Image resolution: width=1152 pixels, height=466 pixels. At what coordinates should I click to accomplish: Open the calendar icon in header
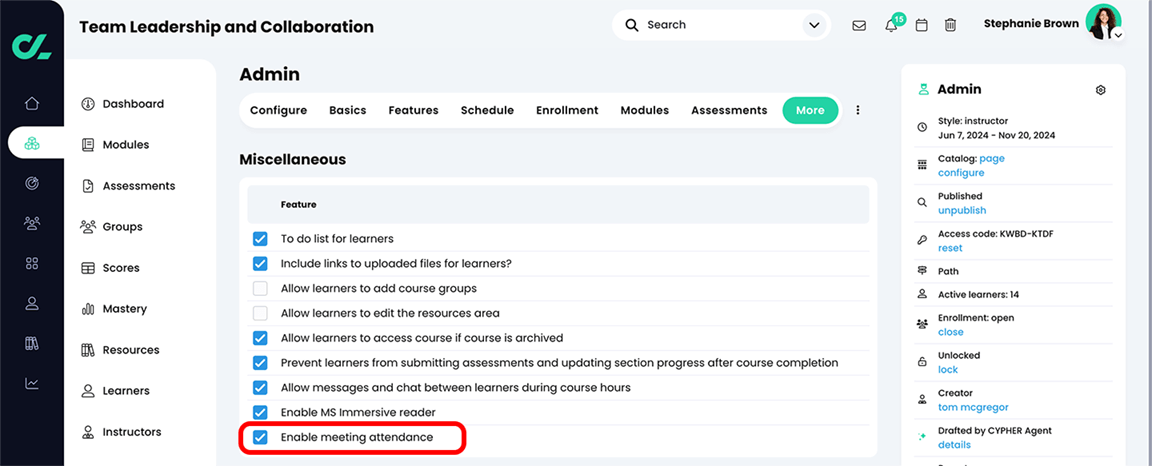pos(922,25)
